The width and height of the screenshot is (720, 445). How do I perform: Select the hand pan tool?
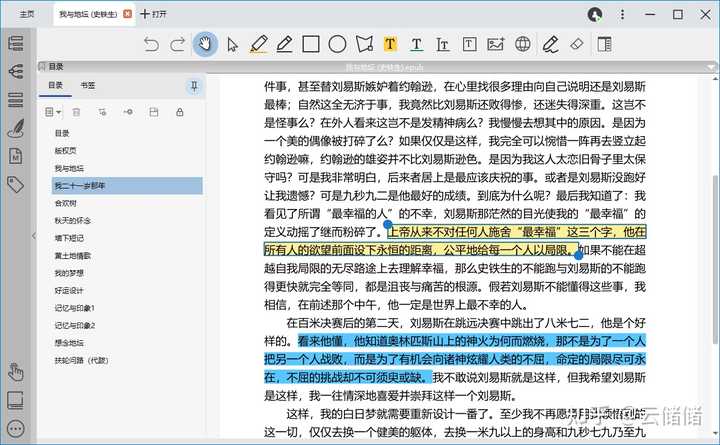coord(205,44)
